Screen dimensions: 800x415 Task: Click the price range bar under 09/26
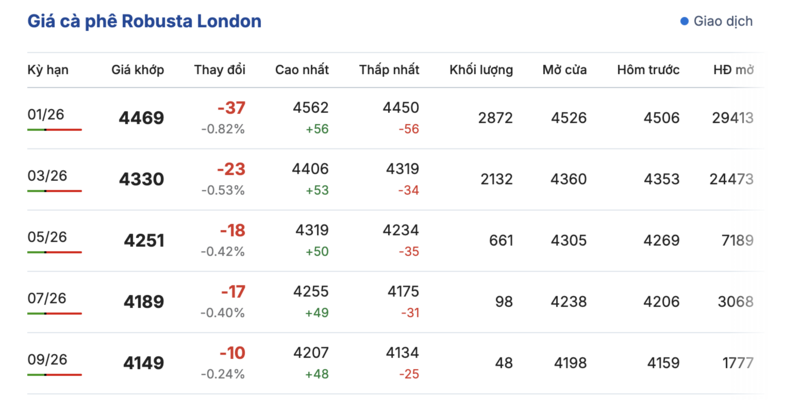54,375
